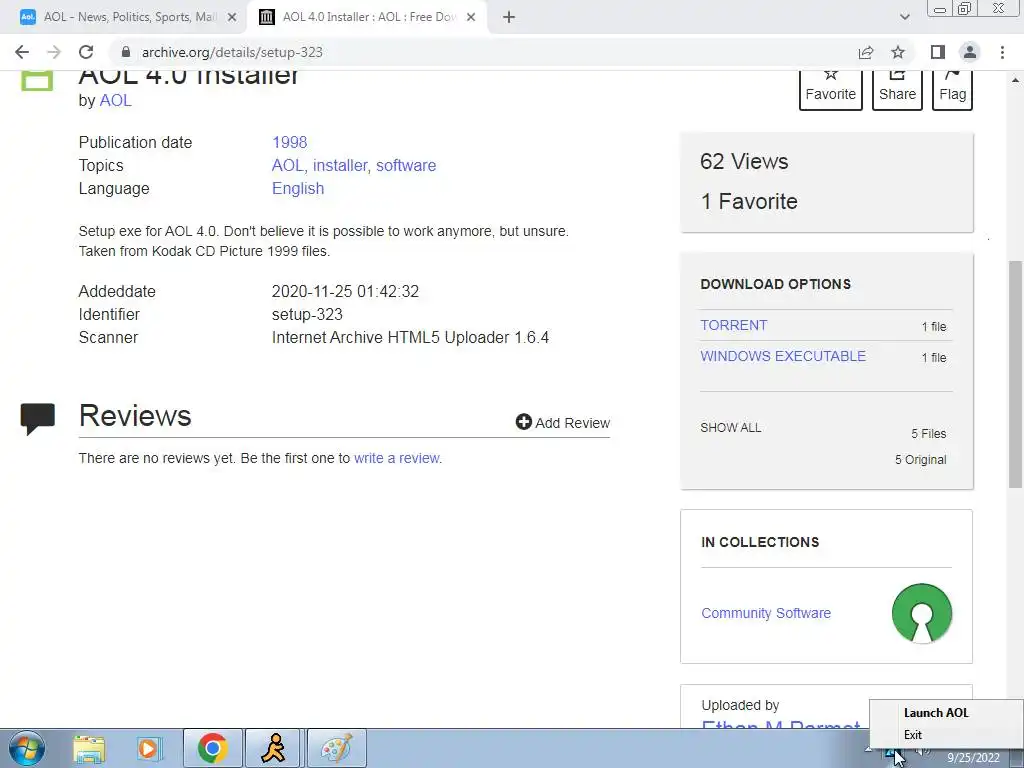Go back using the browser back arrow
Screen dimensions: 1024x768
point(22,52)
